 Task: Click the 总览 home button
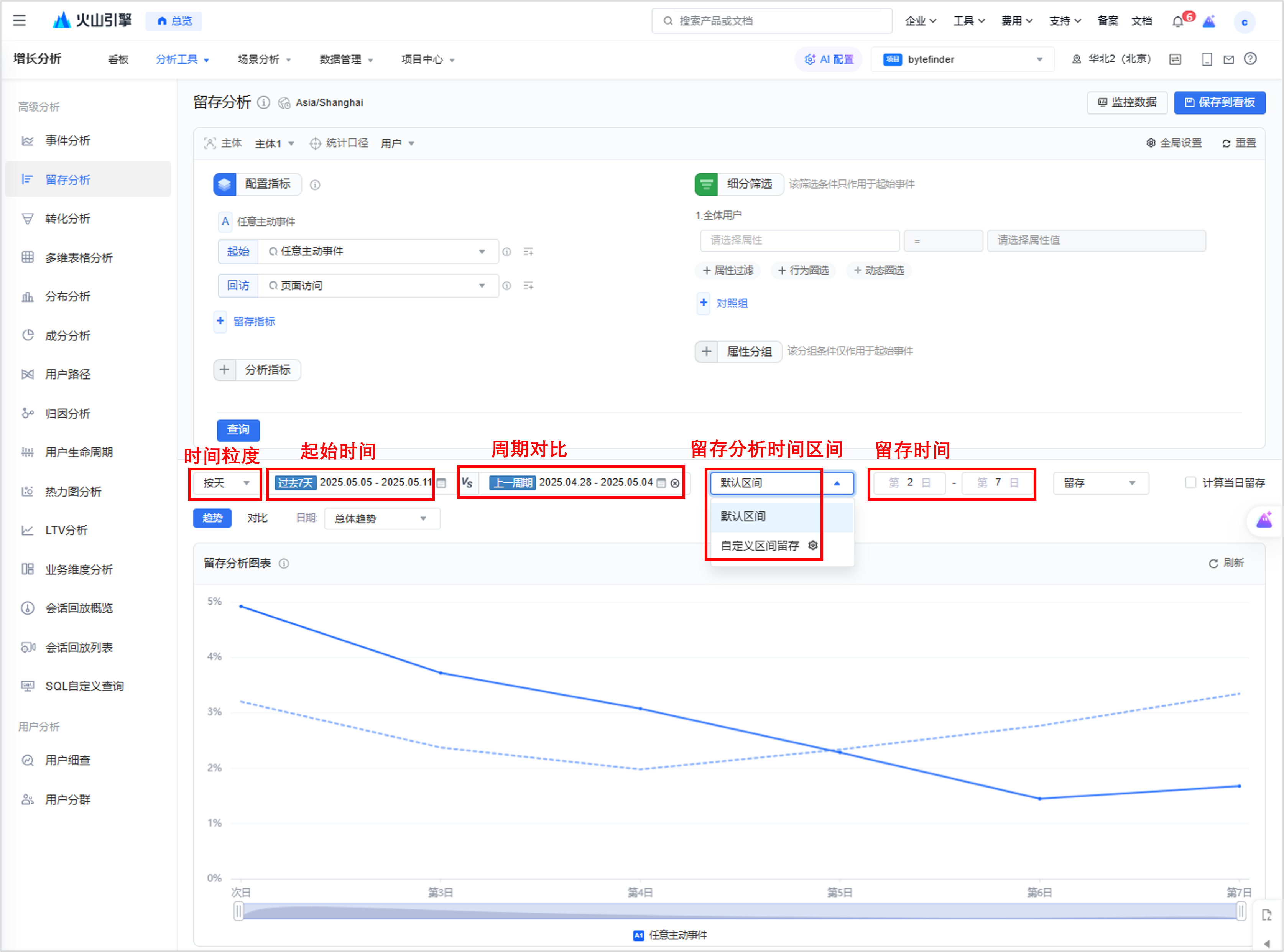pos(174,21)
